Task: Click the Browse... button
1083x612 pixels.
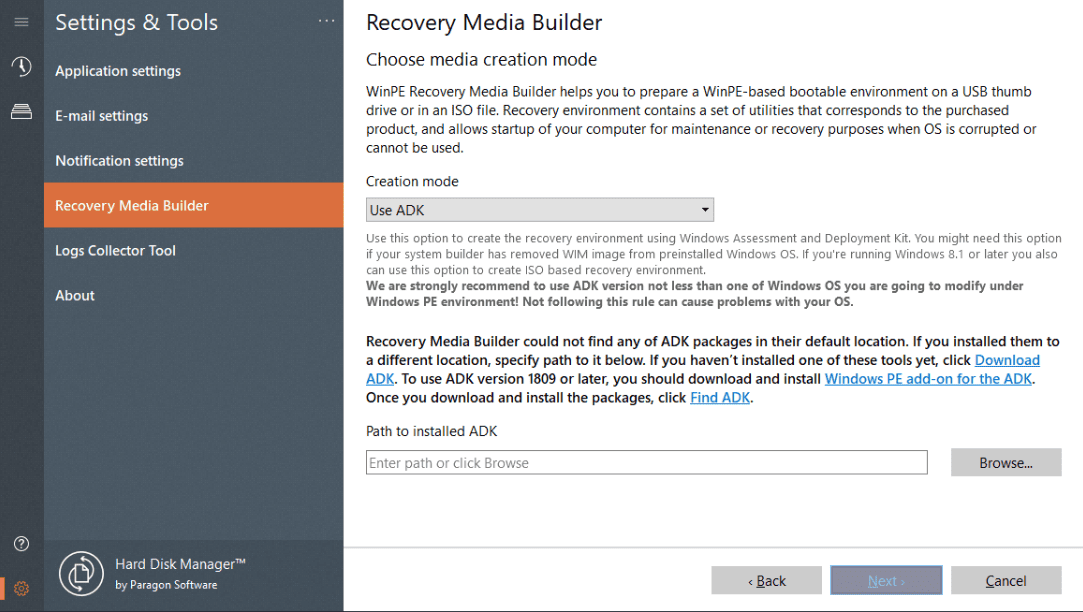Action: point(1006,463)
